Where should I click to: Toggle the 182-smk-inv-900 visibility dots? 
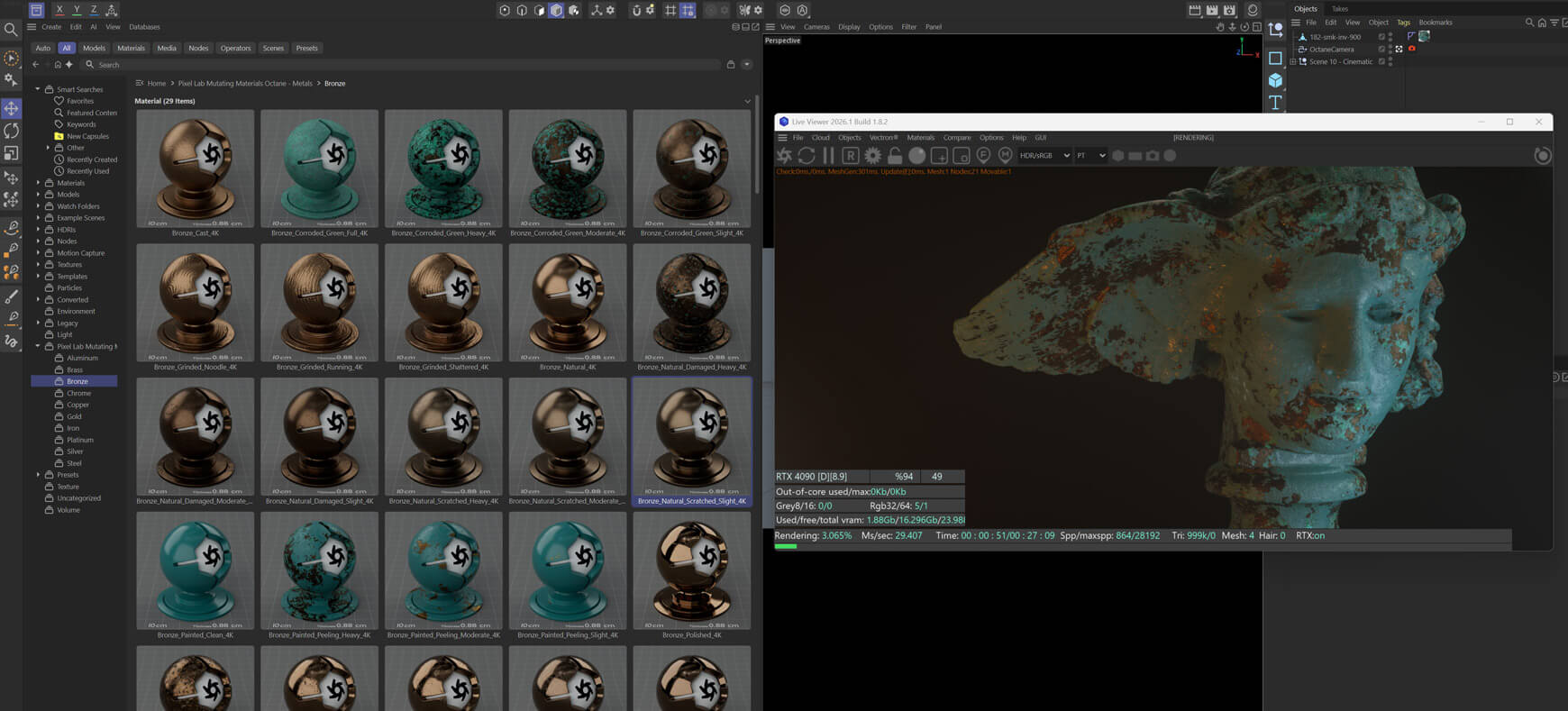point(1390,37)
